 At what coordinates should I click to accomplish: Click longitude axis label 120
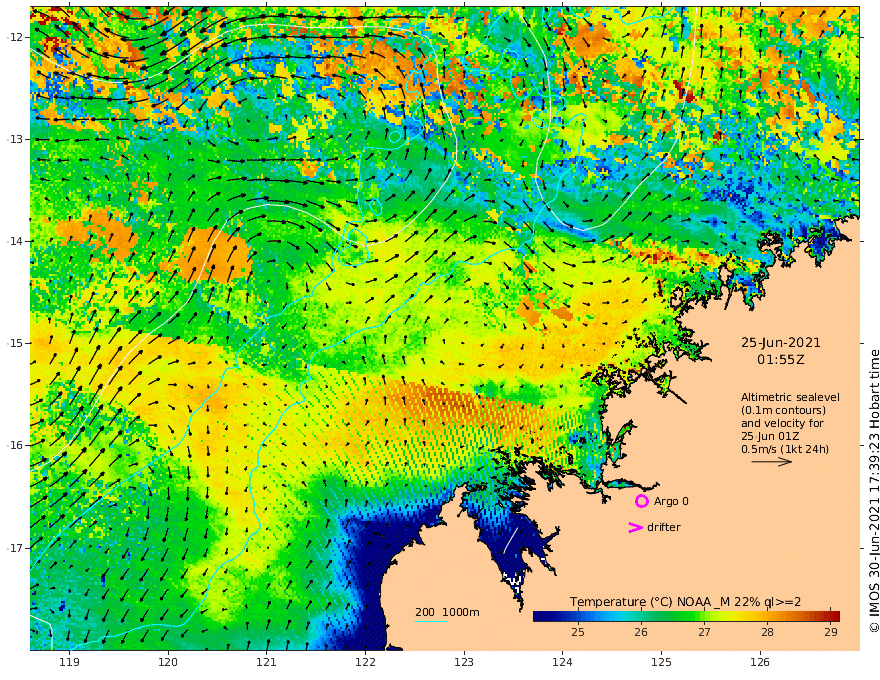(168, 662)
